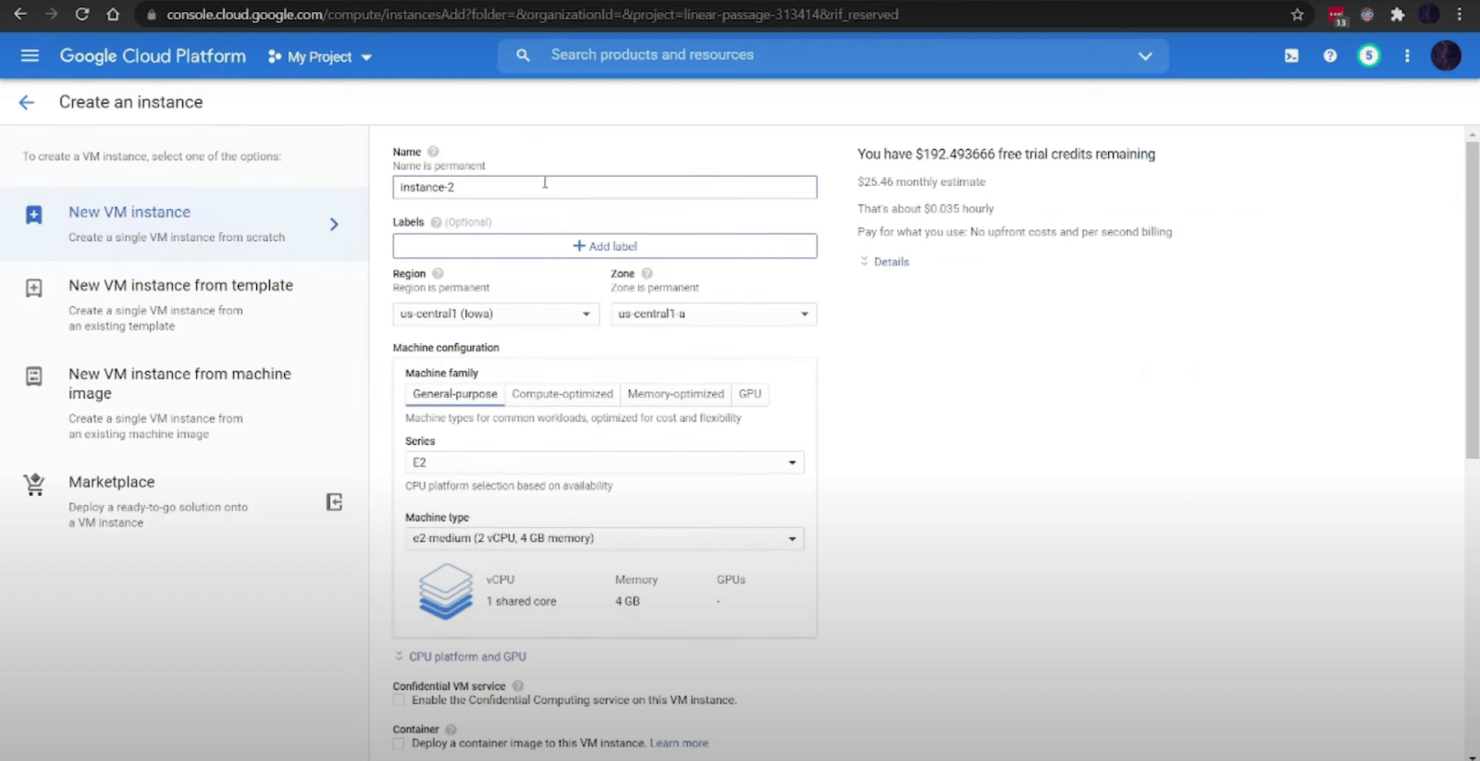The image size is (1480, 761).
Task: Click the help icon next to Name field
Action: (432, 151)
